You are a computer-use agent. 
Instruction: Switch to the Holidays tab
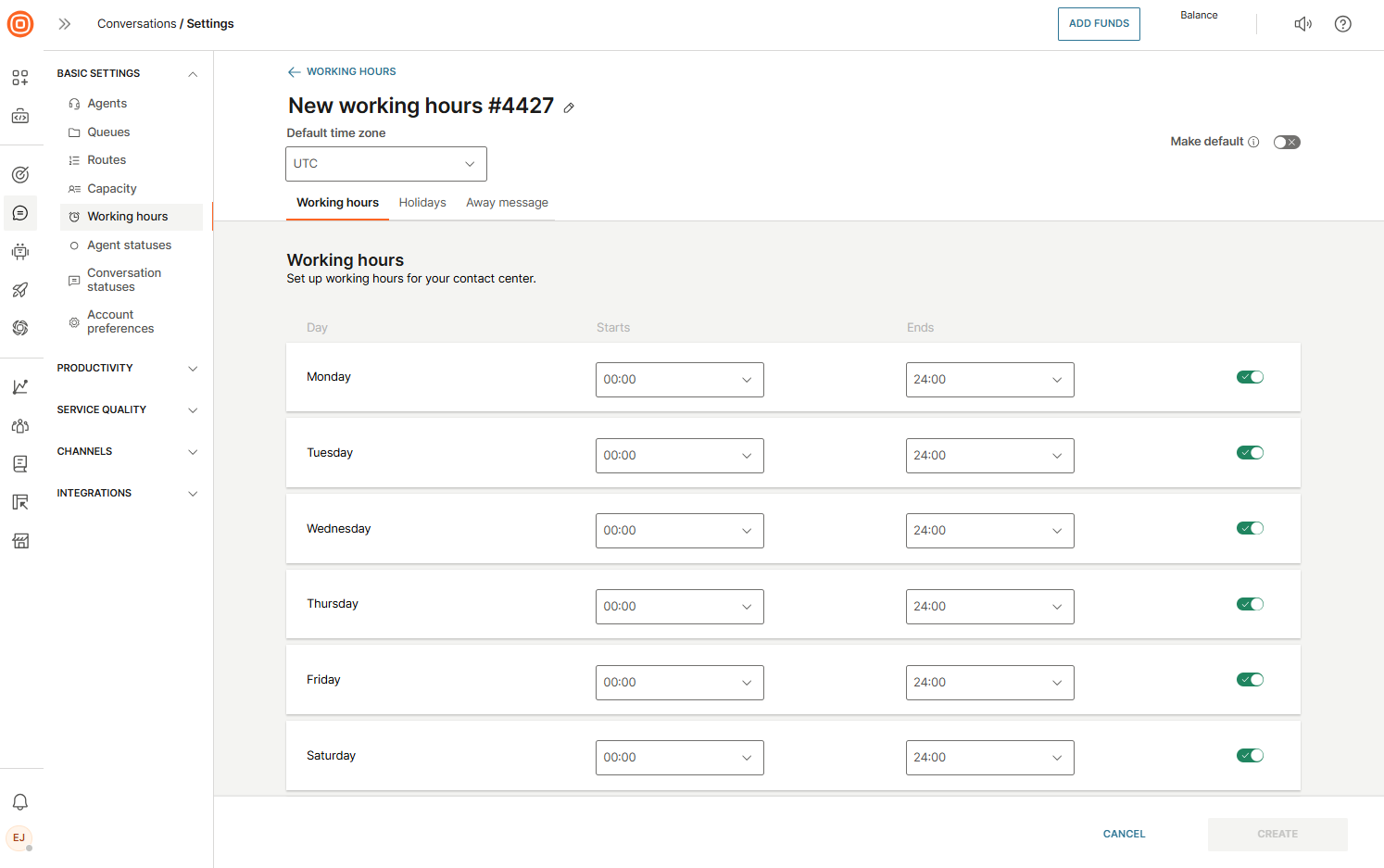(422, 203)
